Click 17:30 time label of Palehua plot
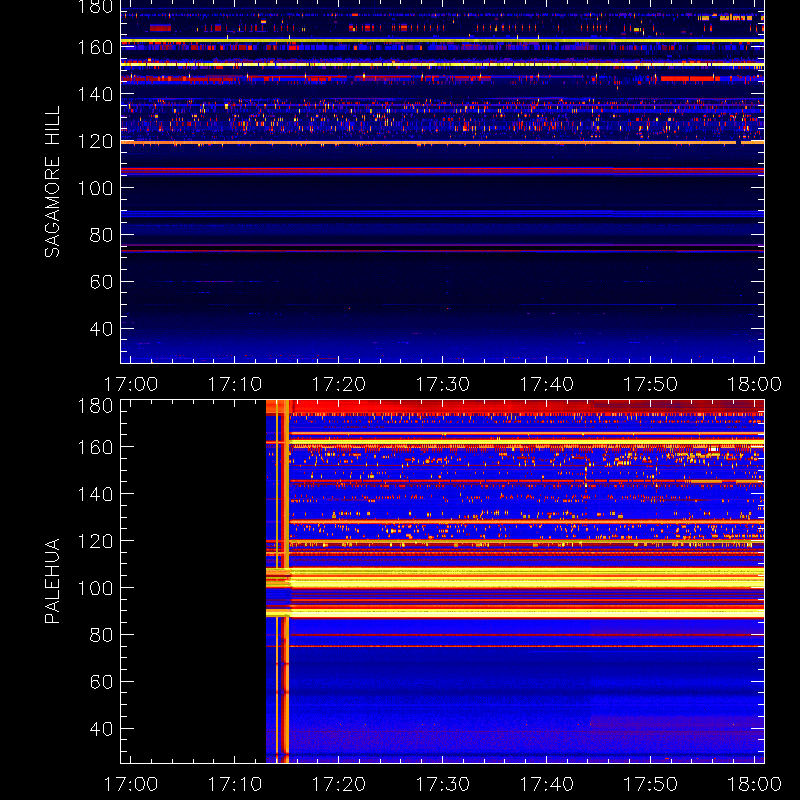This screenshot has height=800, width=800. pos(443,784)
